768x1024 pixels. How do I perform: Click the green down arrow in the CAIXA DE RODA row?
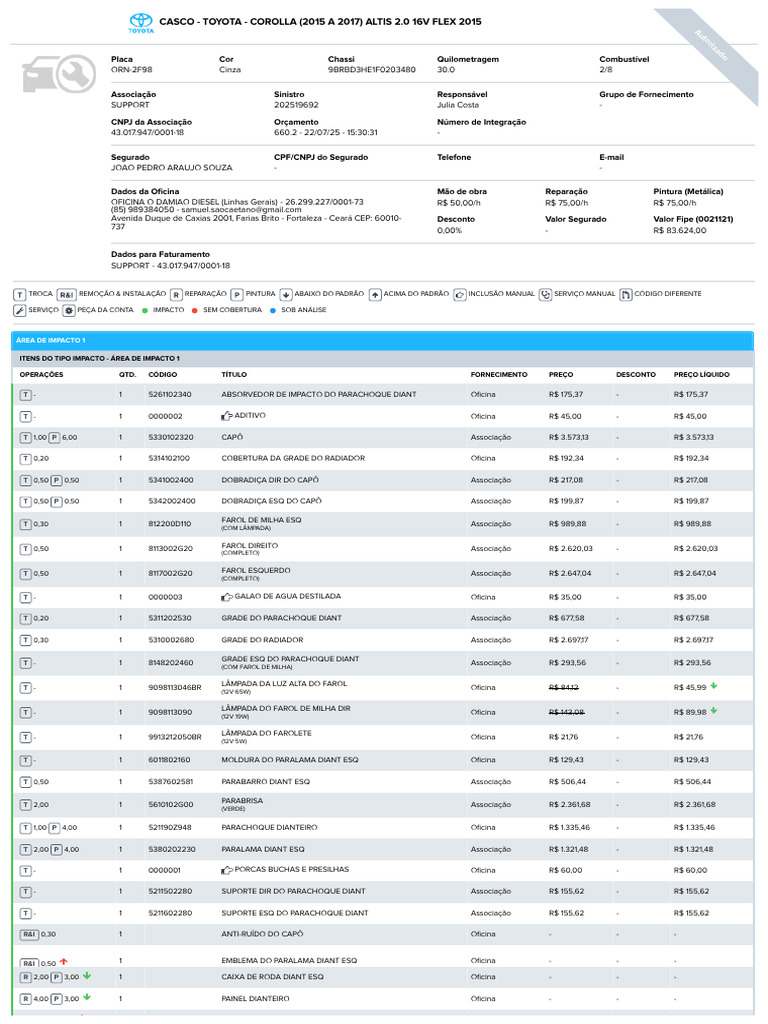click(x=87, y=976)
